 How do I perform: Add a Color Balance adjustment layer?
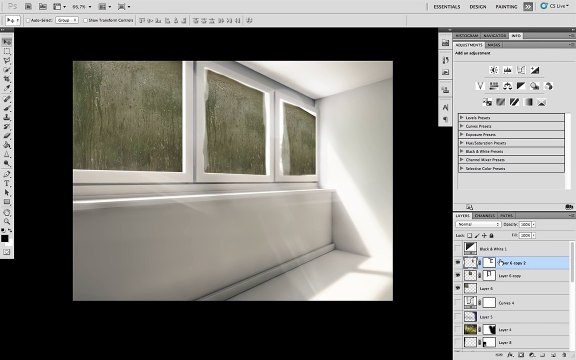pyautogui.click(x=507, y=86)
